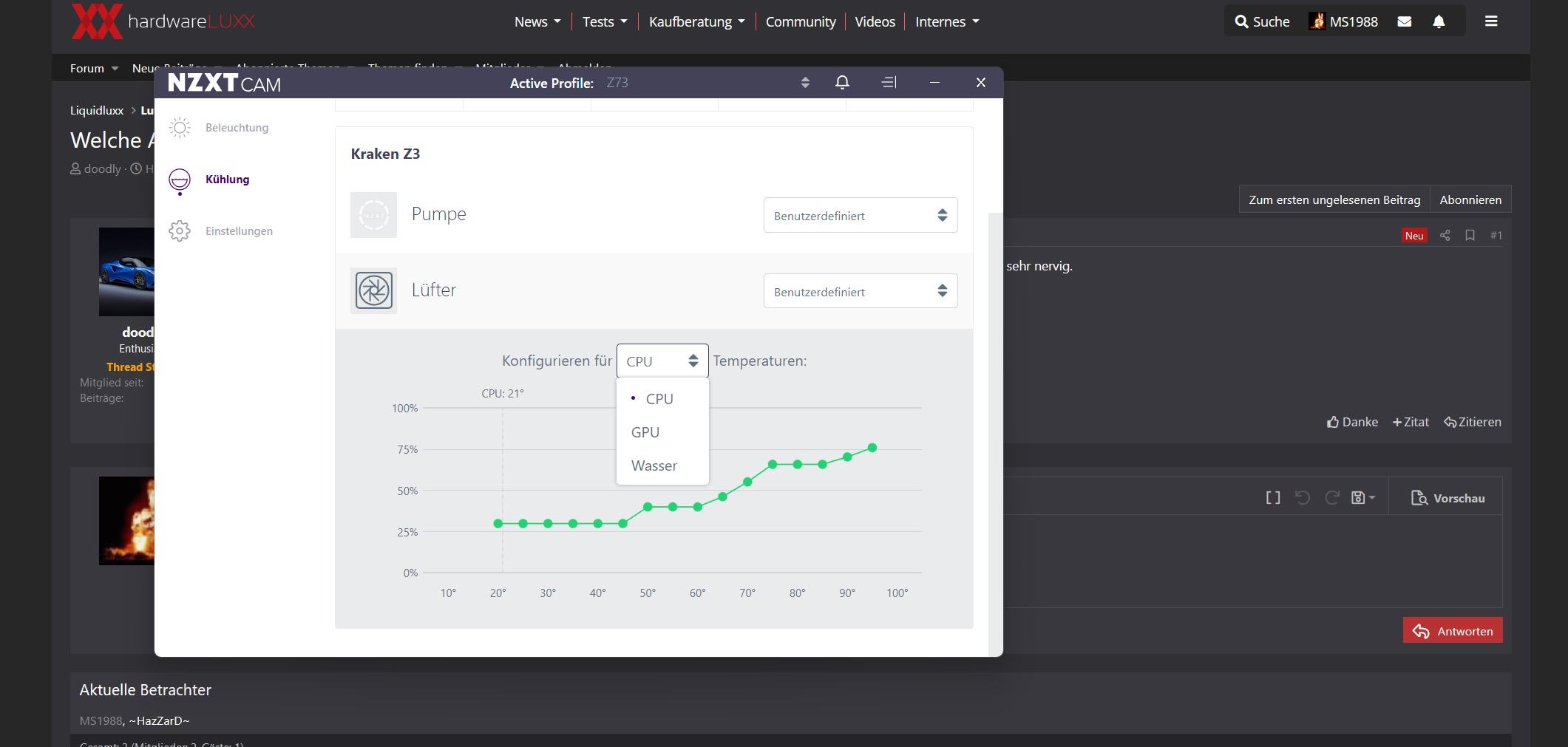
Task: Open MS1988 in Aktuelle Betrachter
Action: pyautogui.click(x=101, y=720)
